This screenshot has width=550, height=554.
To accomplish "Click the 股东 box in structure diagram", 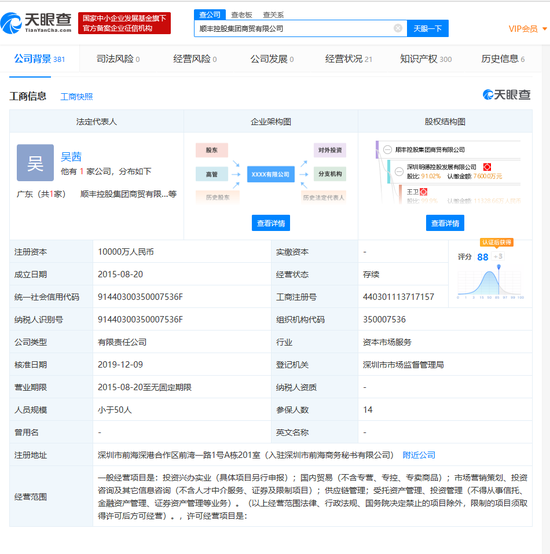I will (x=212, y=150).
